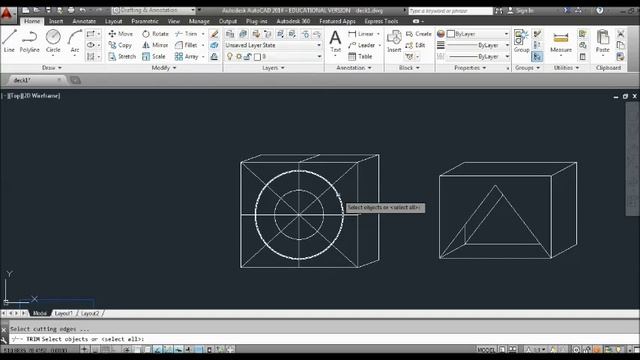Select the Line tool
The image size is (640, 360).
click(9, 41)
